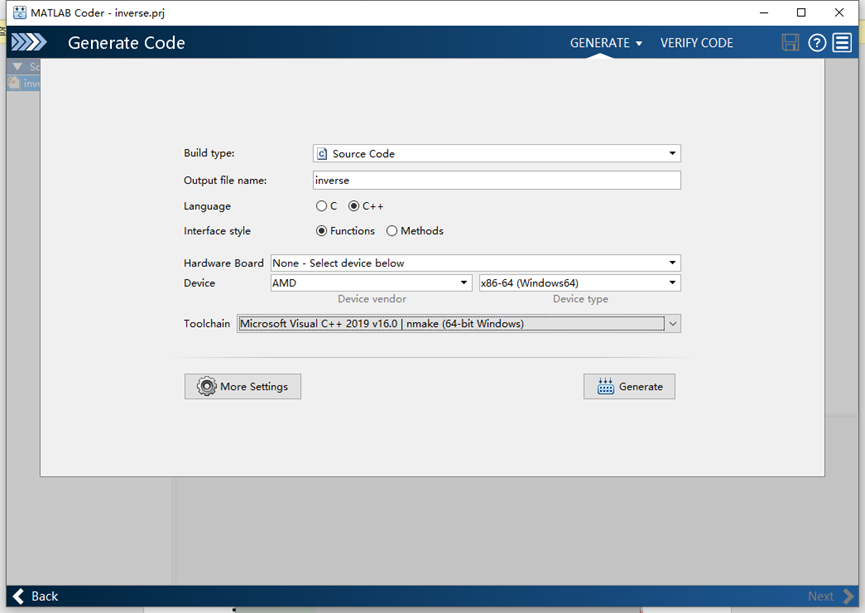This screenshot has width=865, height=613.
Task: Select the C language radio button
Action: (x=321, y=206)
